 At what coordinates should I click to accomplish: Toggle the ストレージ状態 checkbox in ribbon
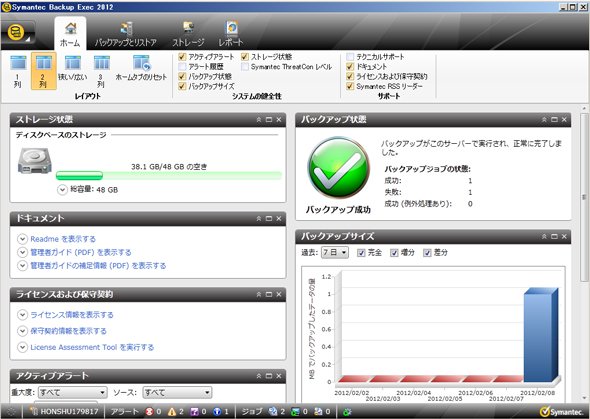pos(245,57)
